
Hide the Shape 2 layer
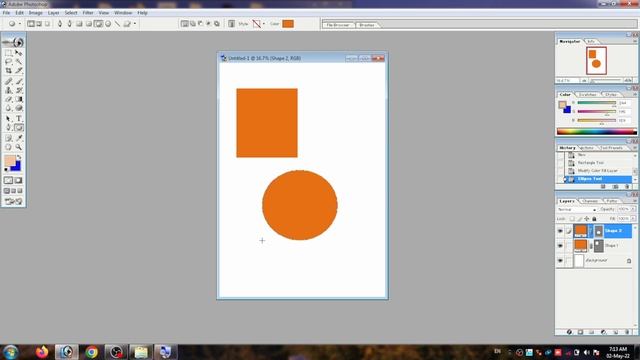tap(560, 231)
